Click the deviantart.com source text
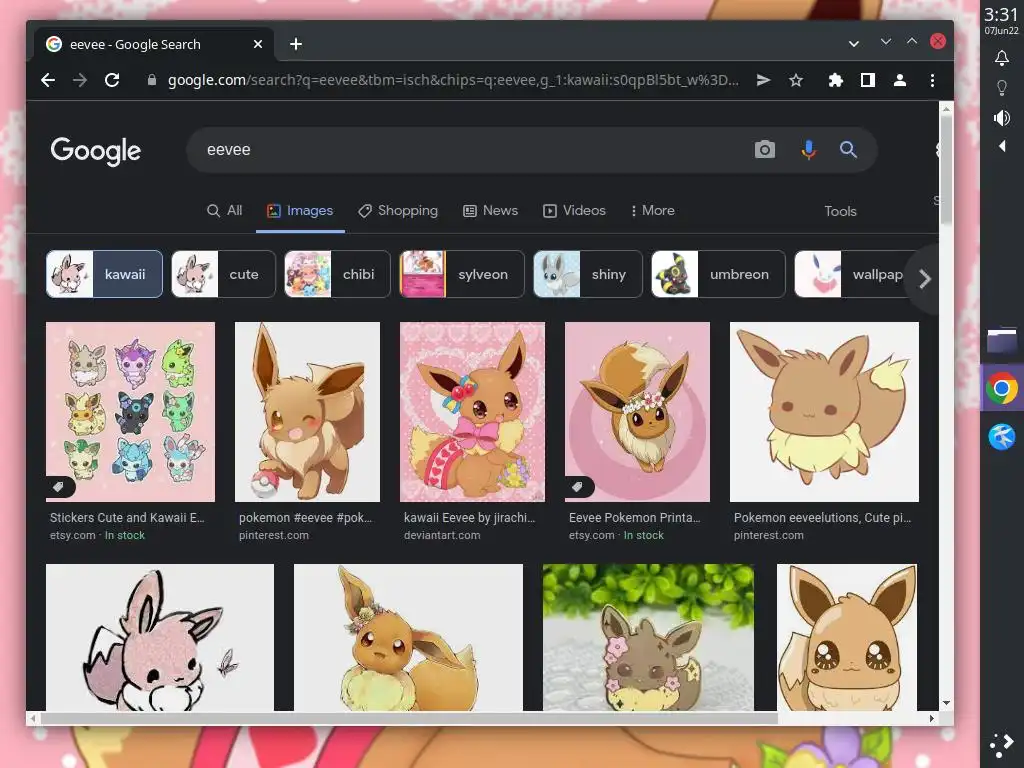Screen dimensions: 1024x768 coord(442,536)
